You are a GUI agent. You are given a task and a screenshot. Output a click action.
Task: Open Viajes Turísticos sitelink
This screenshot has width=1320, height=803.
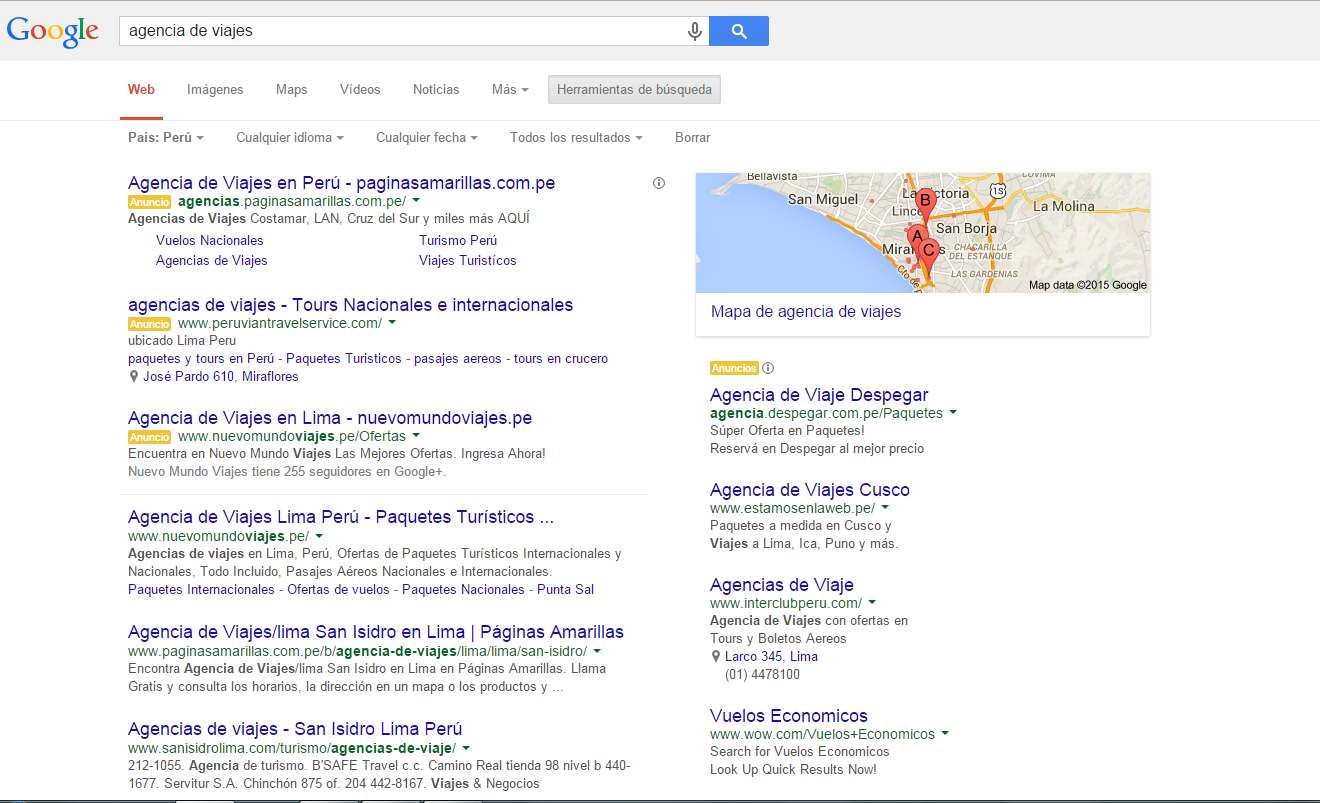(468, 260)
